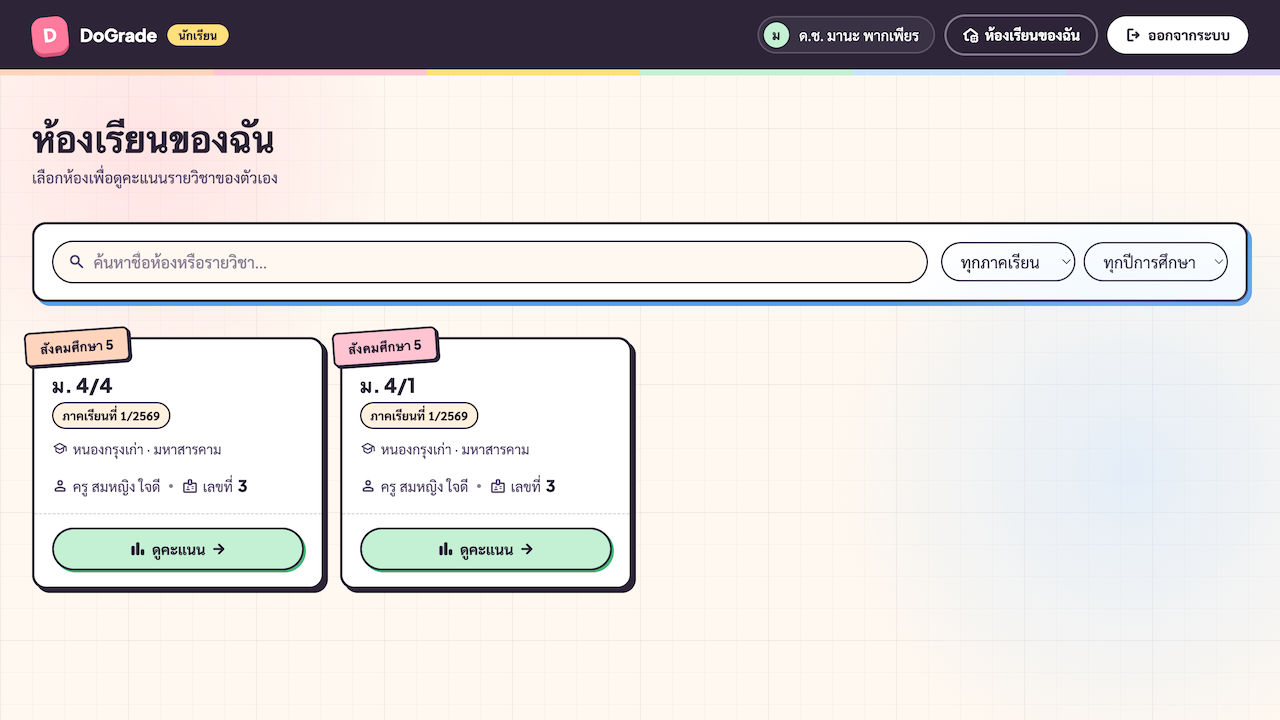Click ภาคเรียนที่ 1/2569 badge on ม. 4/1 card
The height and width of the screenshot is (720, 1280).
click(x=419, y=415)
